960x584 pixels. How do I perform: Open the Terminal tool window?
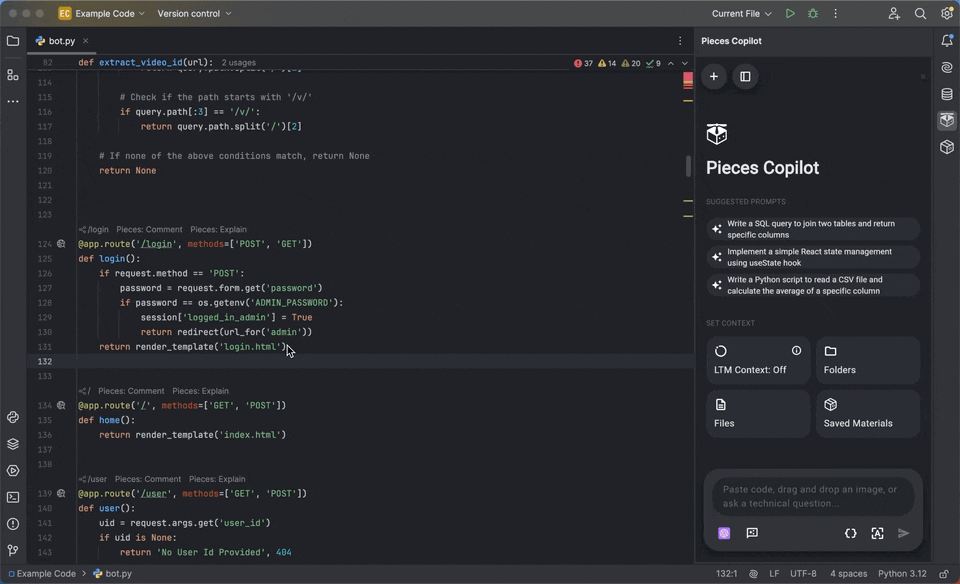point(13,497)
